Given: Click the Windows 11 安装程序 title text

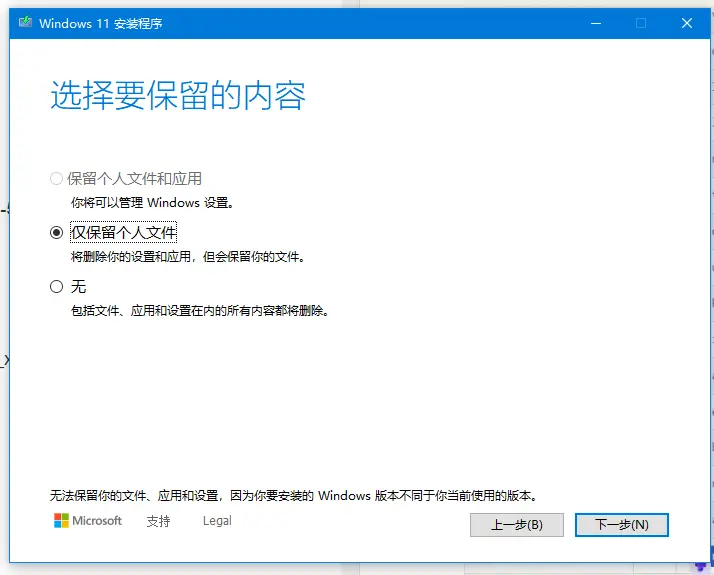Looking at the screenshot, I should click(x=101, y=23).
